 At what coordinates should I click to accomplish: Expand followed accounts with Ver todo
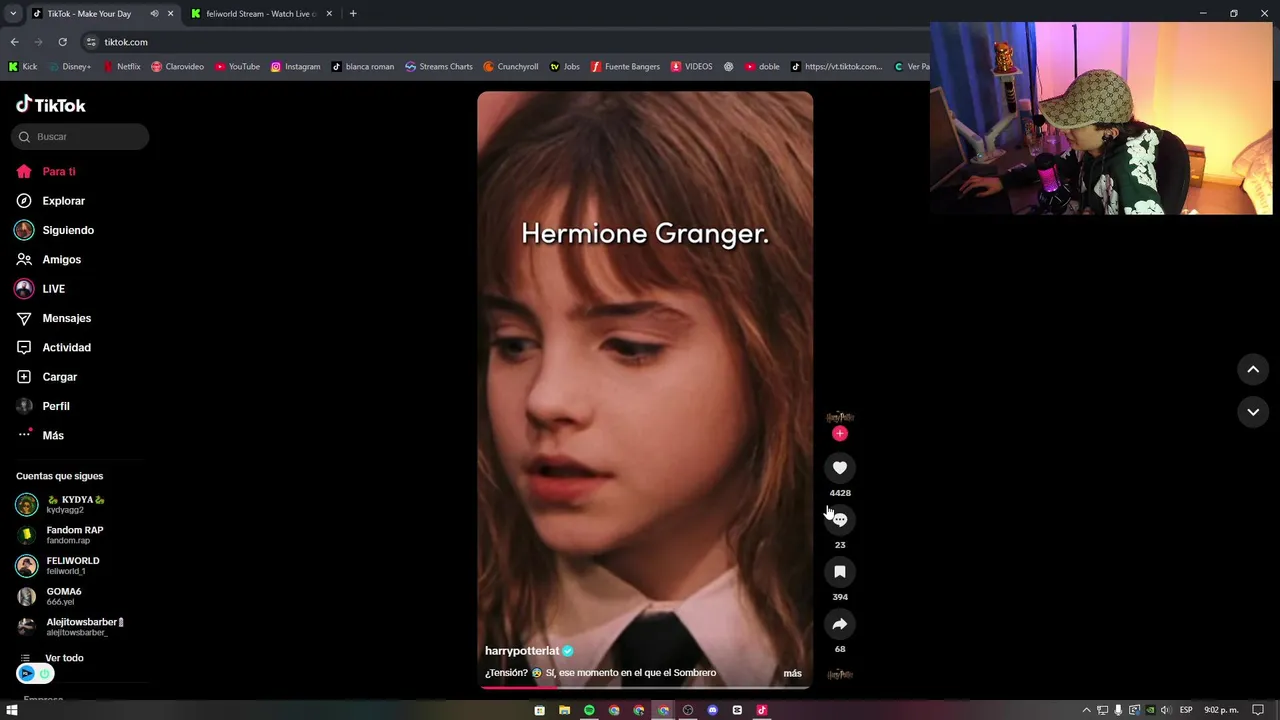coord(64,658)
